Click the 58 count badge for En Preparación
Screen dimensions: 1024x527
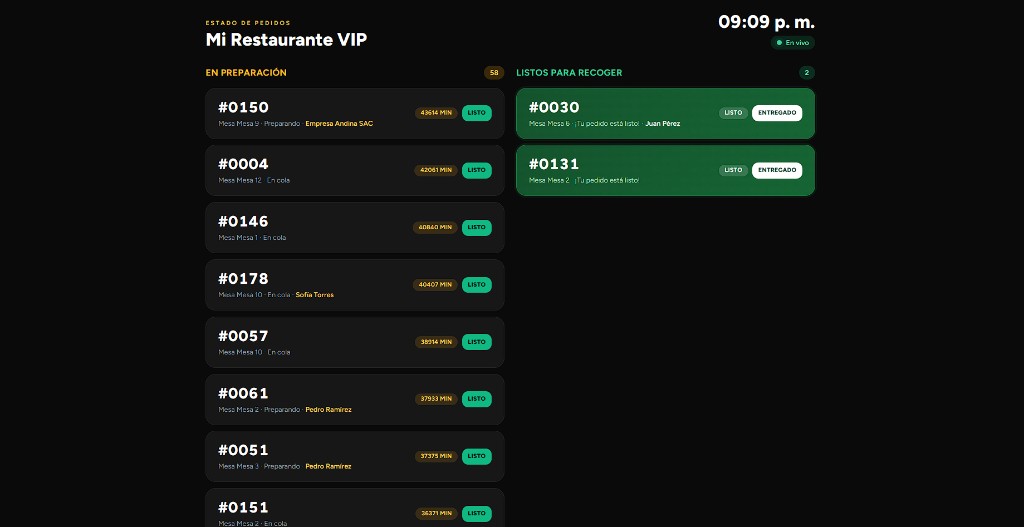(494, 72)
